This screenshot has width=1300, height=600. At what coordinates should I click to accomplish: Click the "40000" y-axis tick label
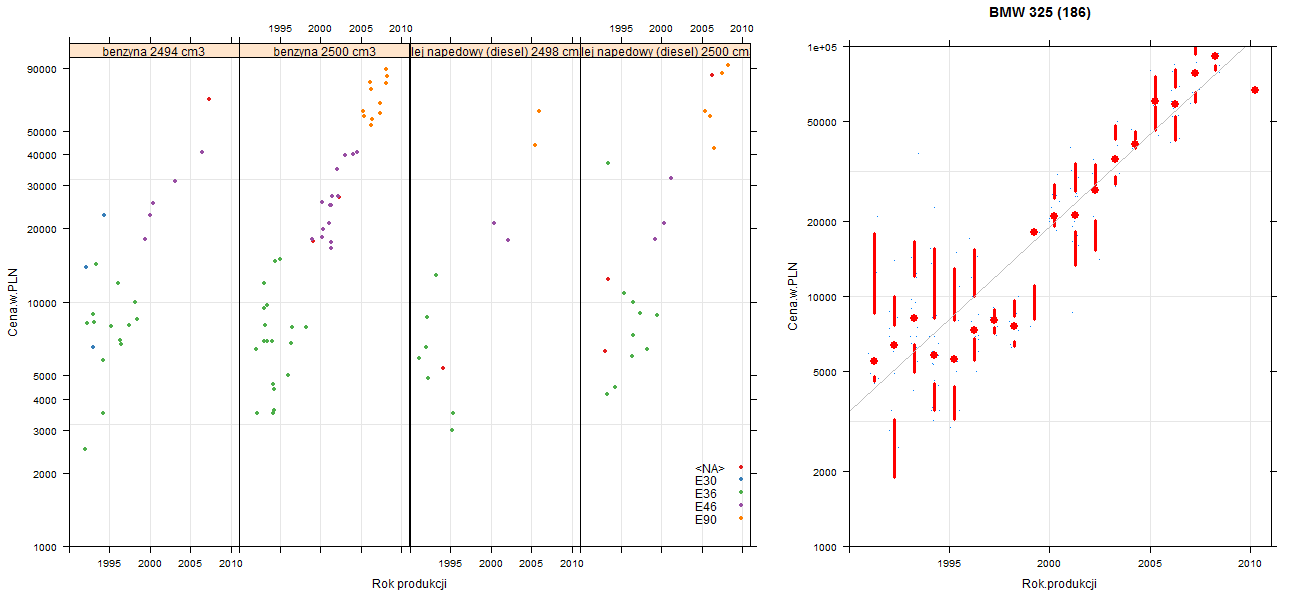[41, 155]
